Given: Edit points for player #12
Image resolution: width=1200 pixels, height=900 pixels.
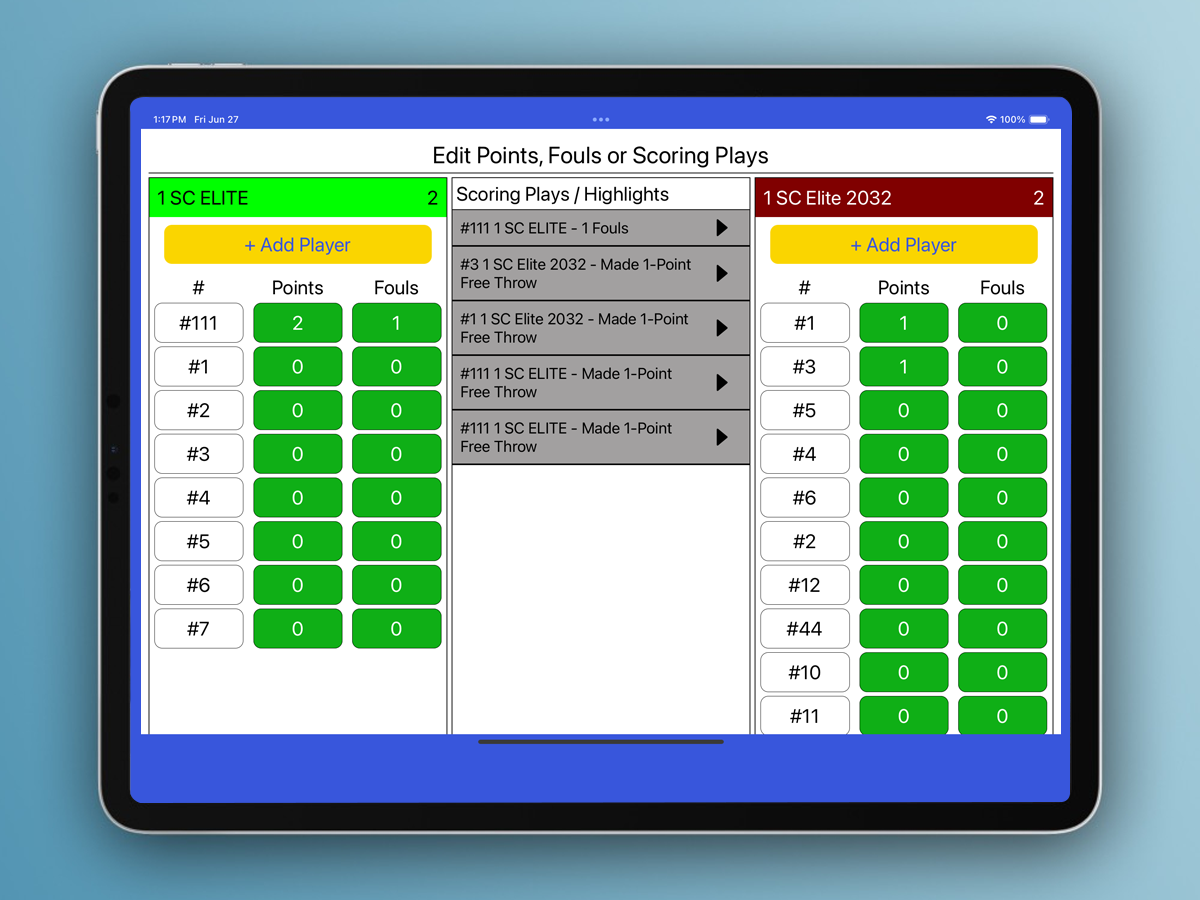Looking at the screenshot, I should (x=903, y=585).
